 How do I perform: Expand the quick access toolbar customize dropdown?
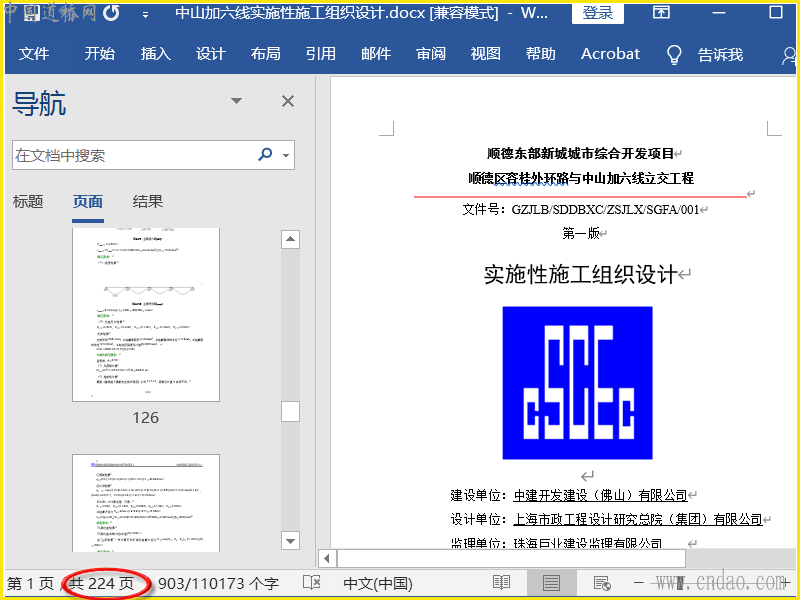pyautogui.click(x=145, y=15)
